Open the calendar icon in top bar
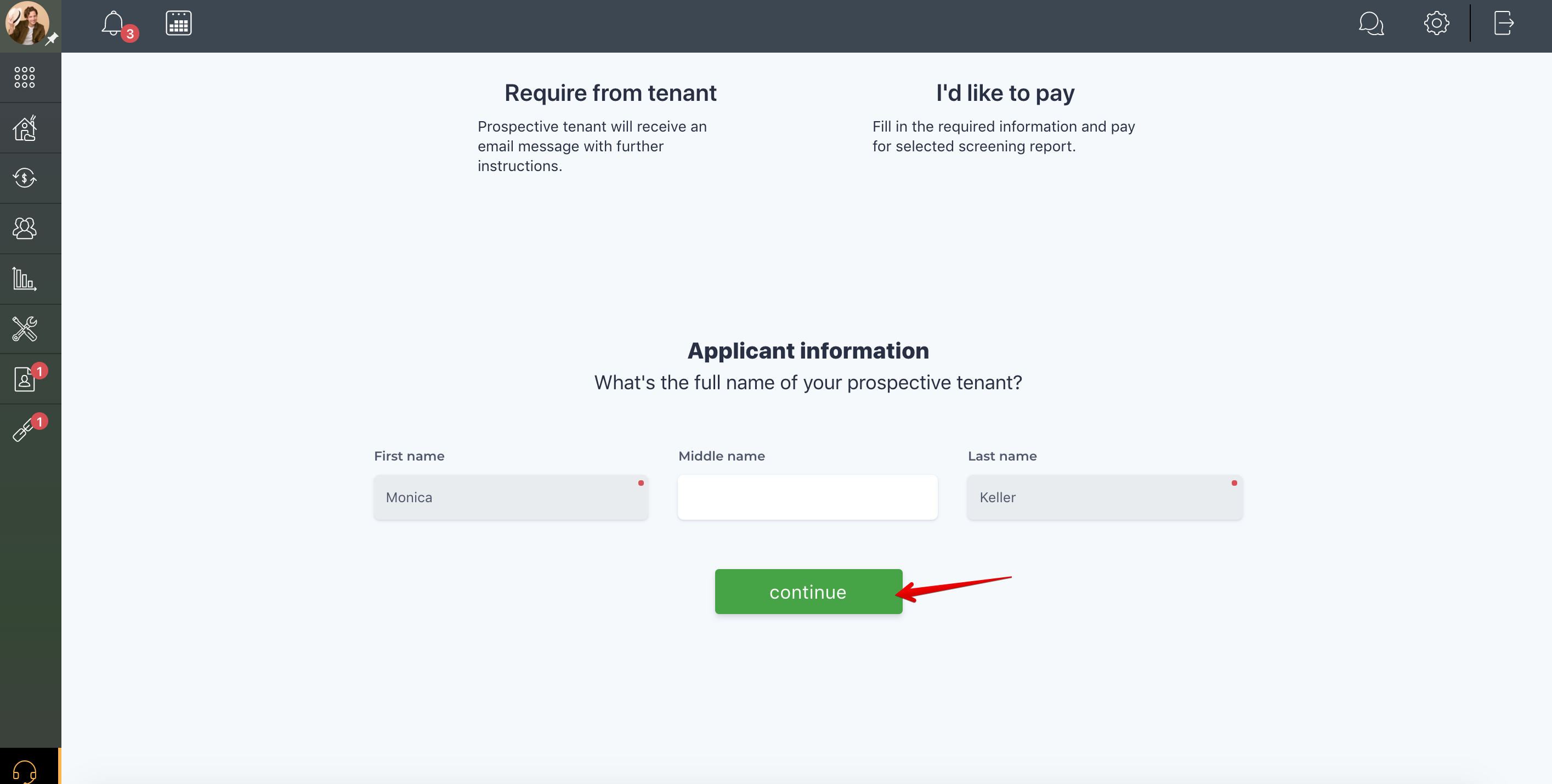Screen dimensions: 1552x784 (x=178, y=24)
